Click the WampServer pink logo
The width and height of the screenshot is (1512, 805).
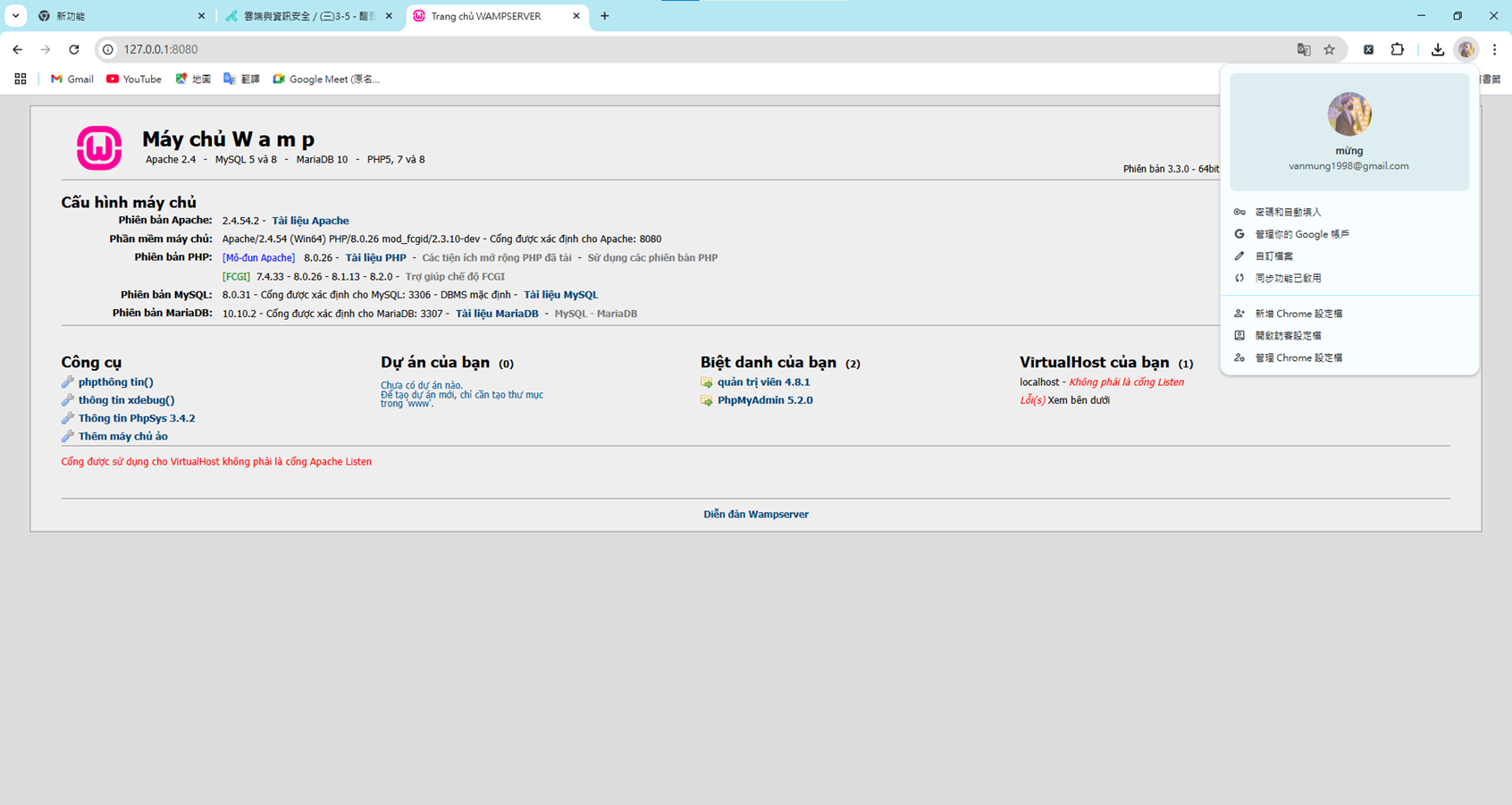99,148
